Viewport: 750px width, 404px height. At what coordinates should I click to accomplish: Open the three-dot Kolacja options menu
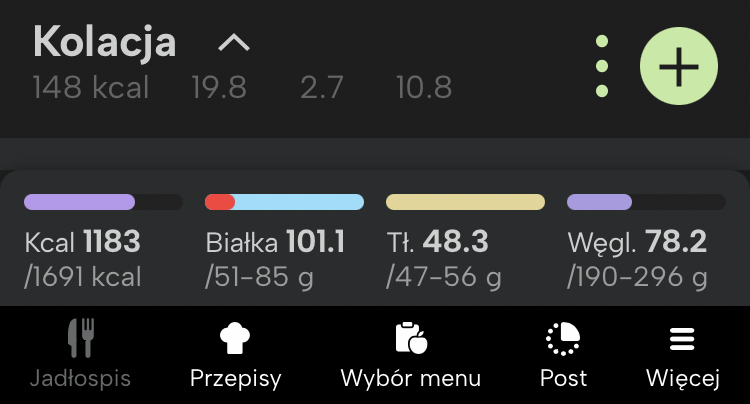tap(602, 67)
